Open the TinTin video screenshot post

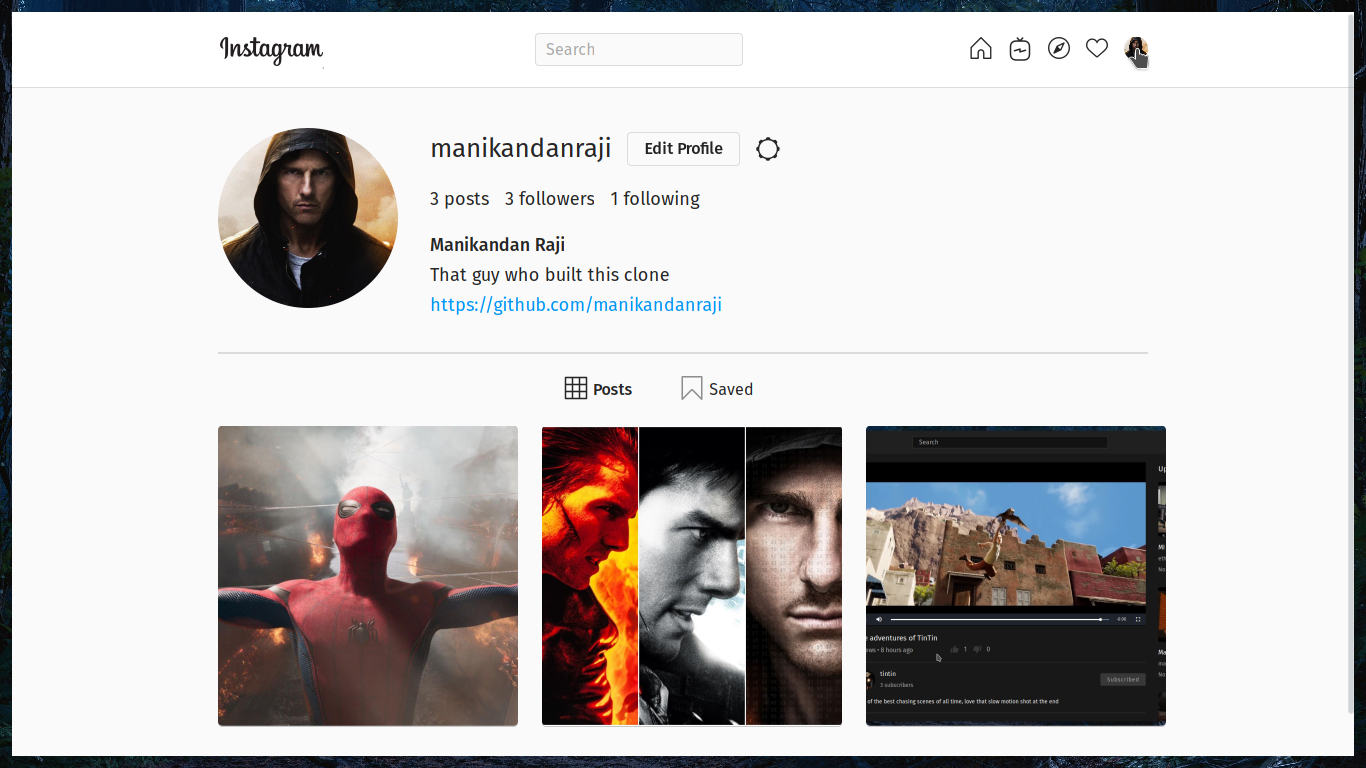1016,576
